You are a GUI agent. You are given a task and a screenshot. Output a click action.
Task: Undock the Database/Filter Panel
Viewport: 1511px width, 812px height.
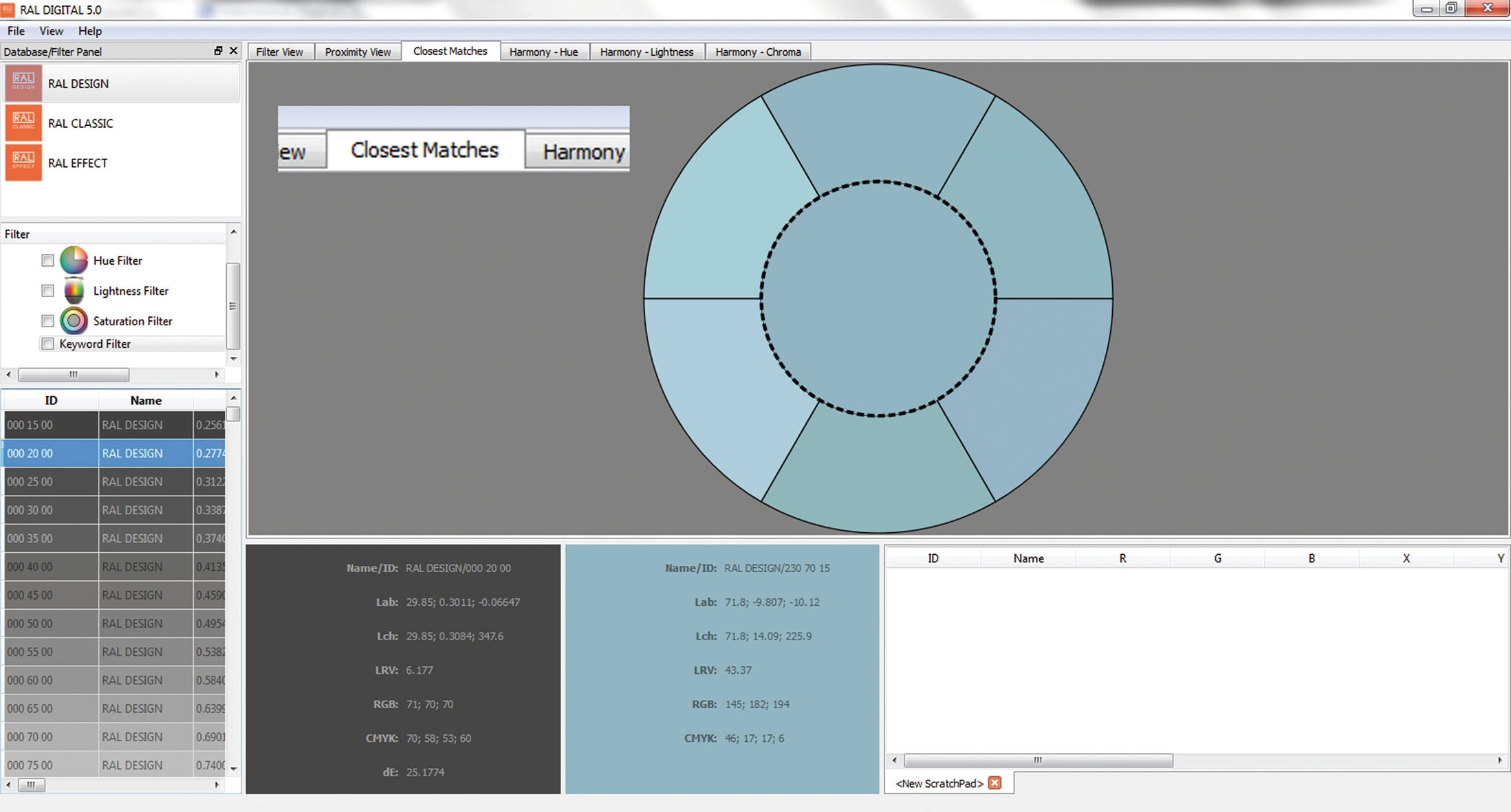point(218,51)
